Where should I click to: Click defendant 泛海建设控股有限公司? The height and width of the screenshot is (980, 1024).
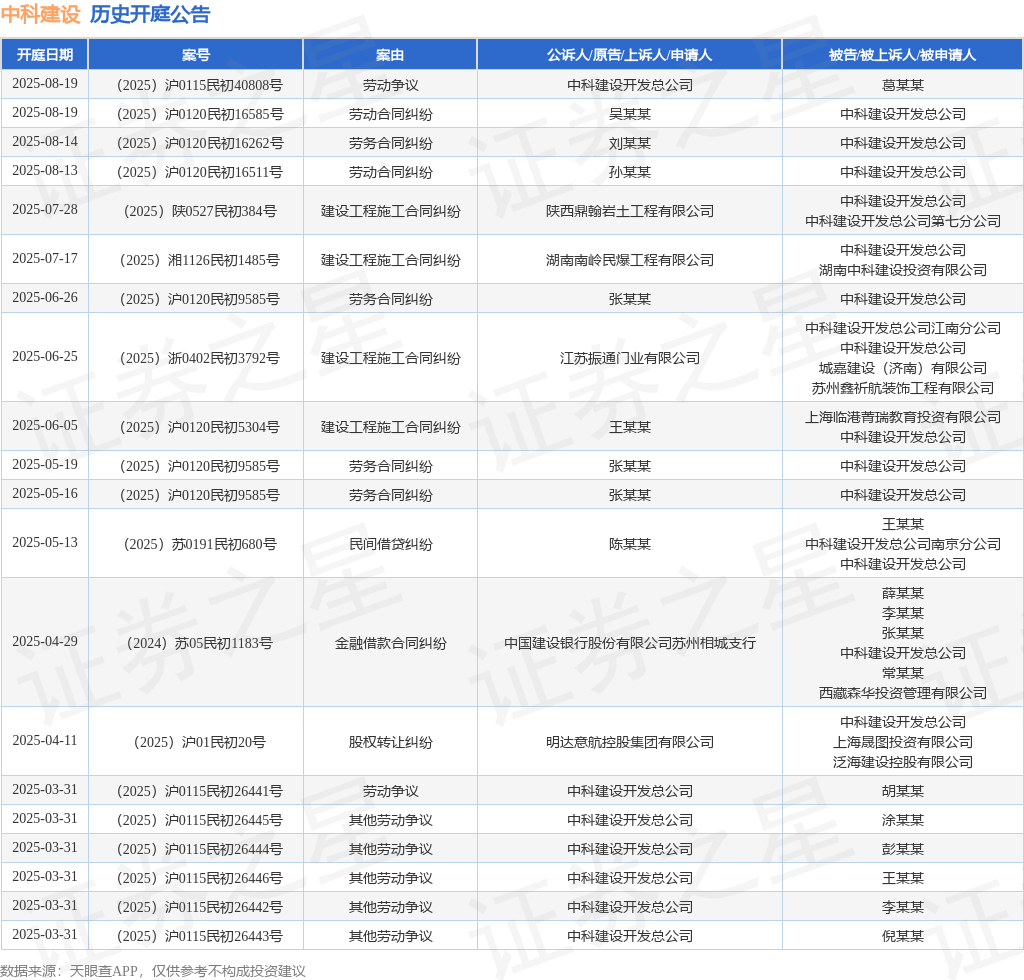903,762
